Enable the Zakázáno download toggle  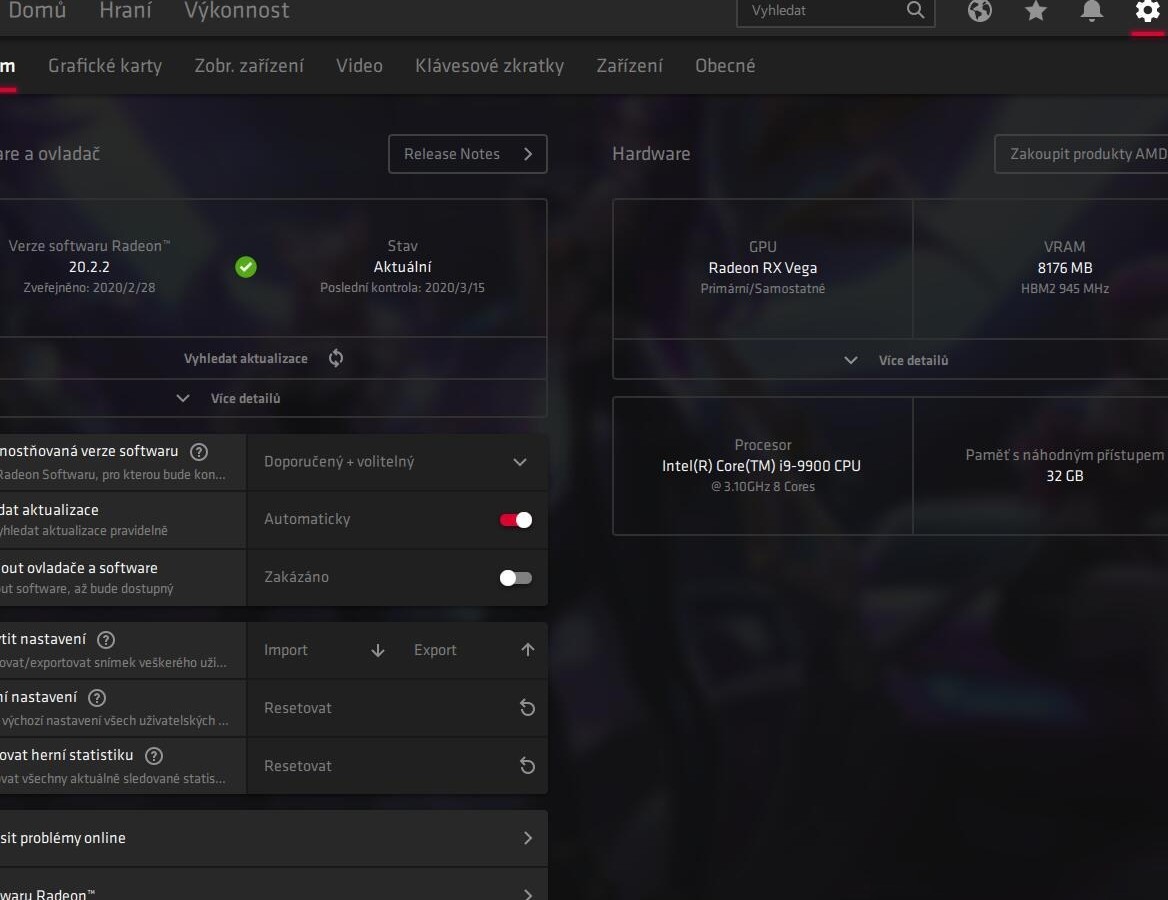click(515, 578)
